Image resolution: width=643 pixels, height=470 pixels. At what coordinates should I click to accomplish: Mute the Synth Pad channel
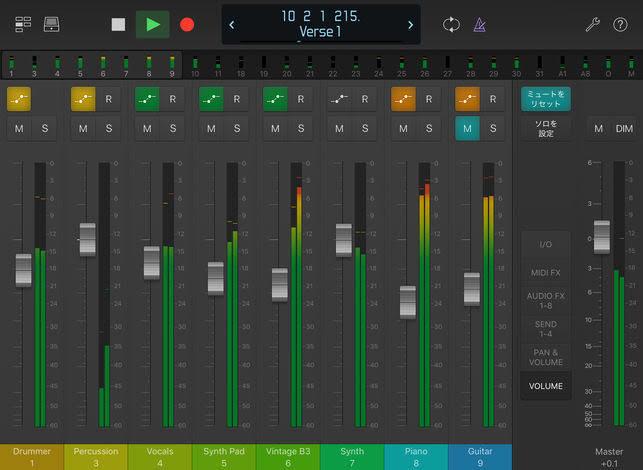click(x=211, y=128)
